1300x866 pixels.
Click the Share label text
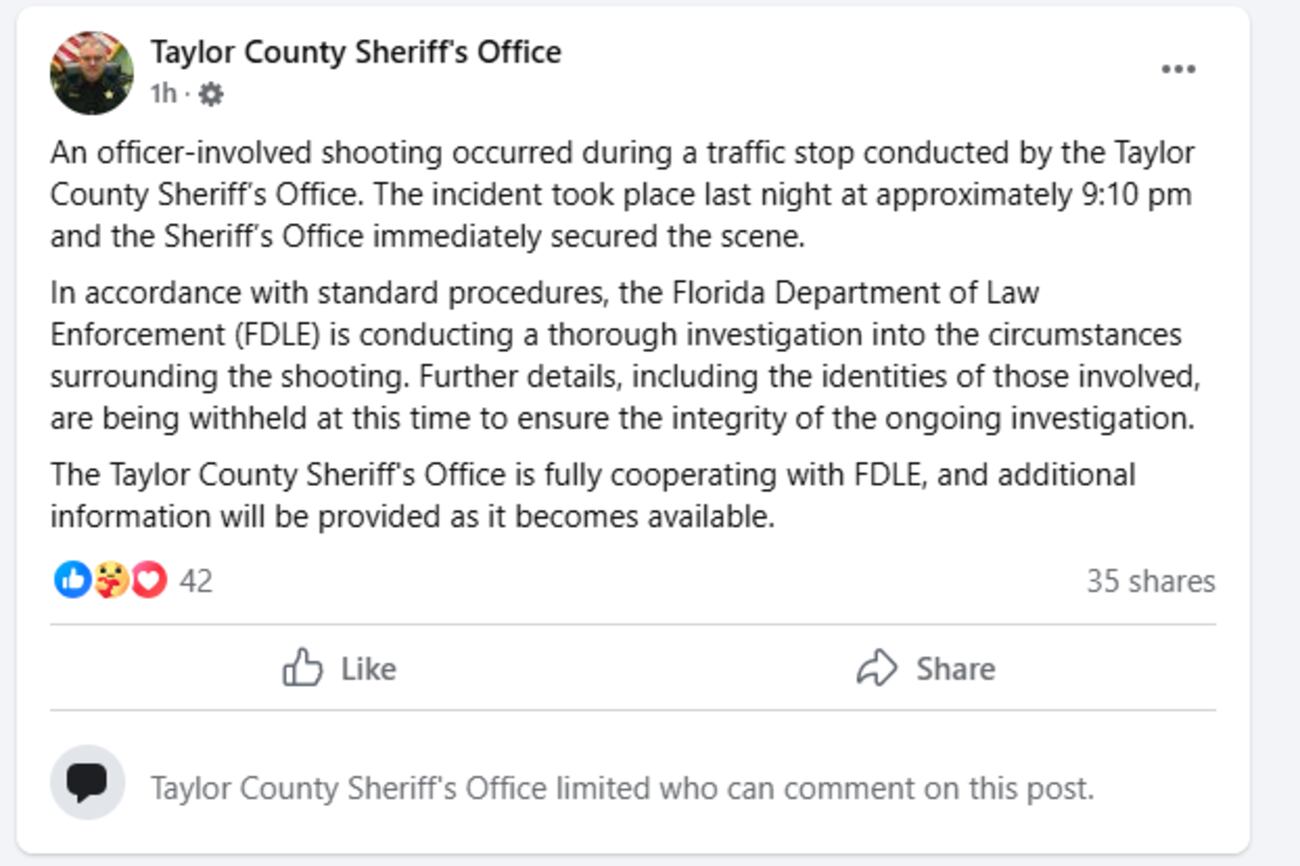[955, 668]
